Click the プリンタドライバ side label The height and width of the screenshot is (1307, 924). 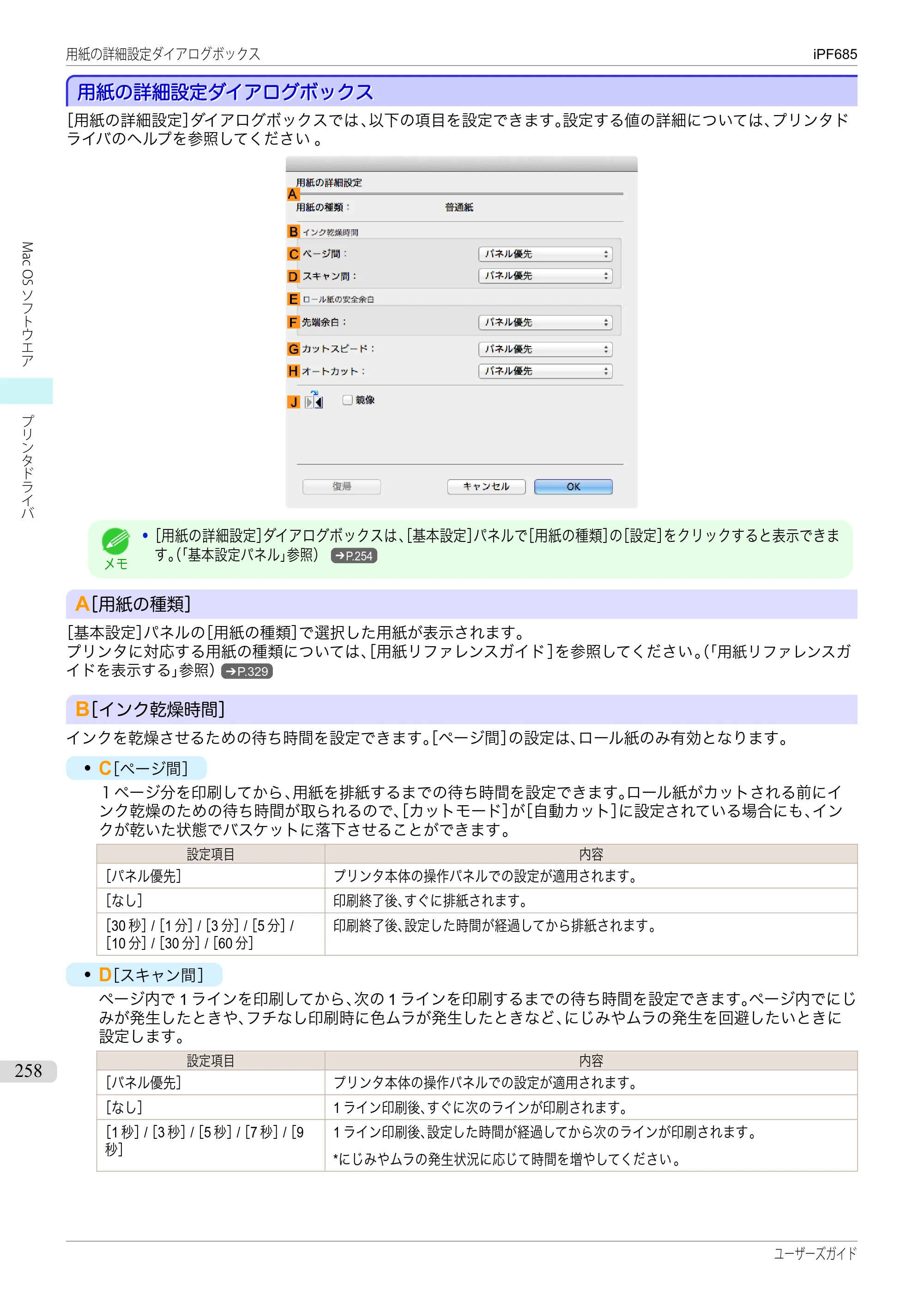(x=27, y=467)
